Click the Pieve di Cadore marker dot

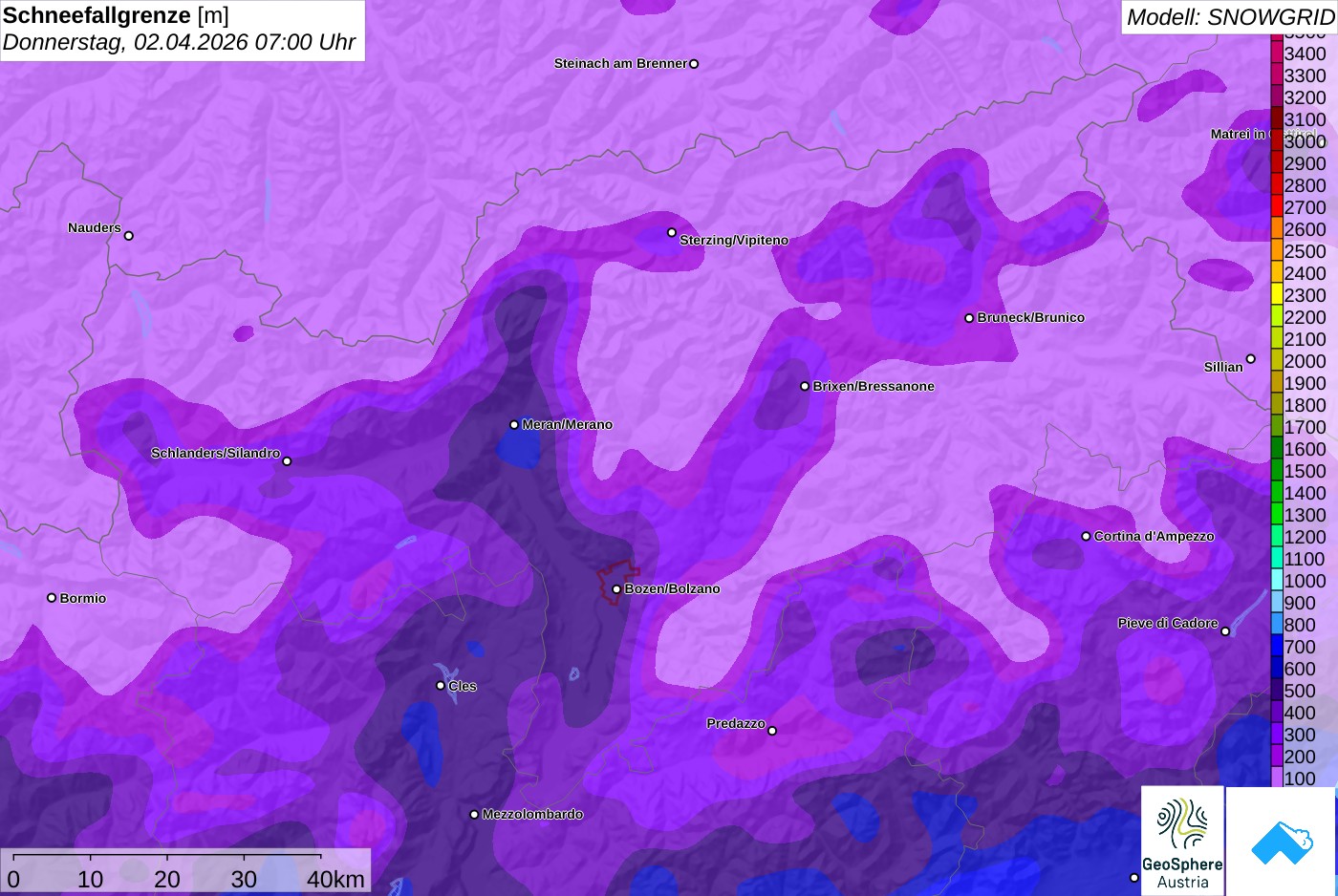1225,631
